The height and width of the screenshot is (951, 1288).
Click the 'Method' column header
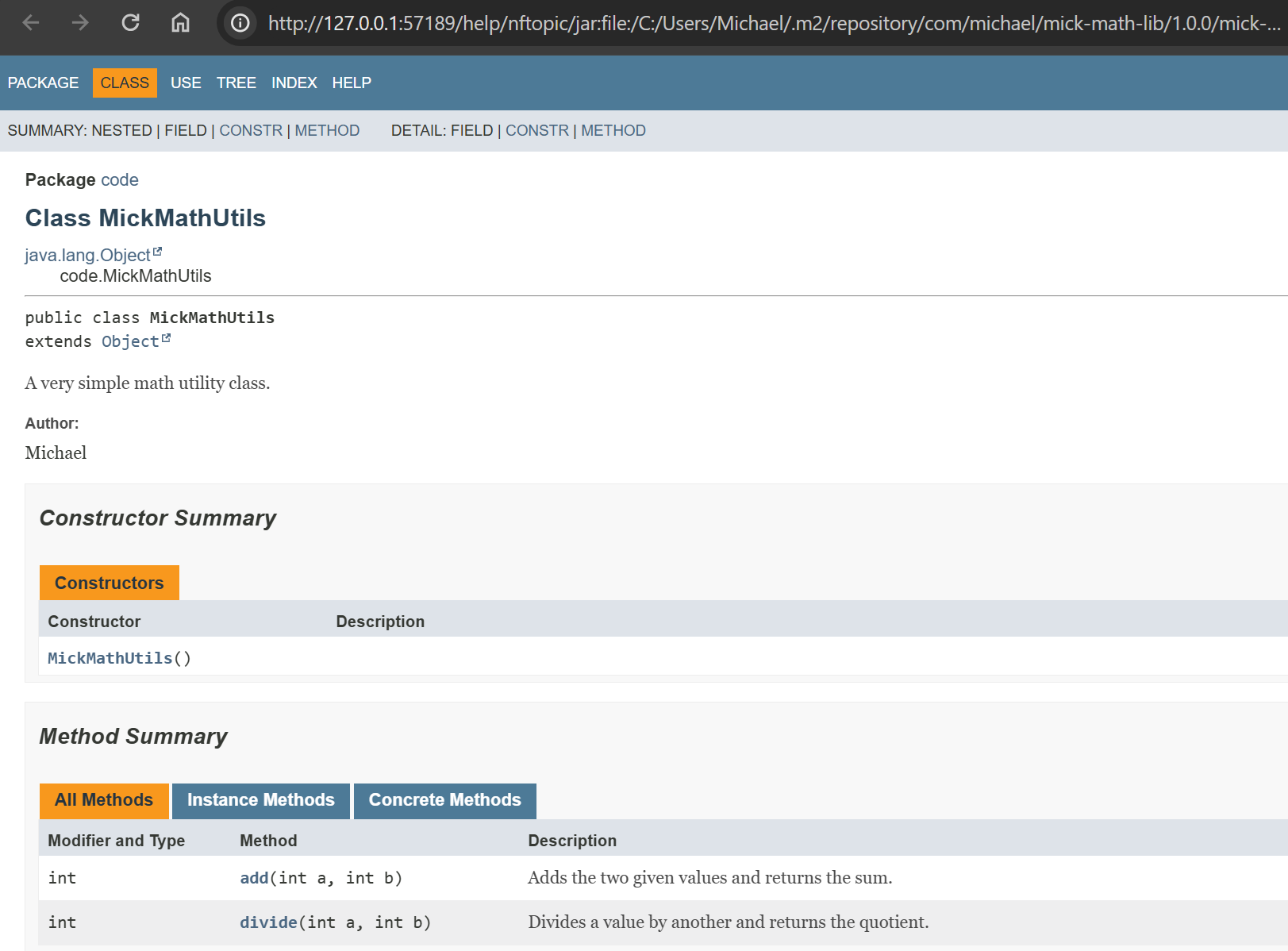click(x=268, y=841)
